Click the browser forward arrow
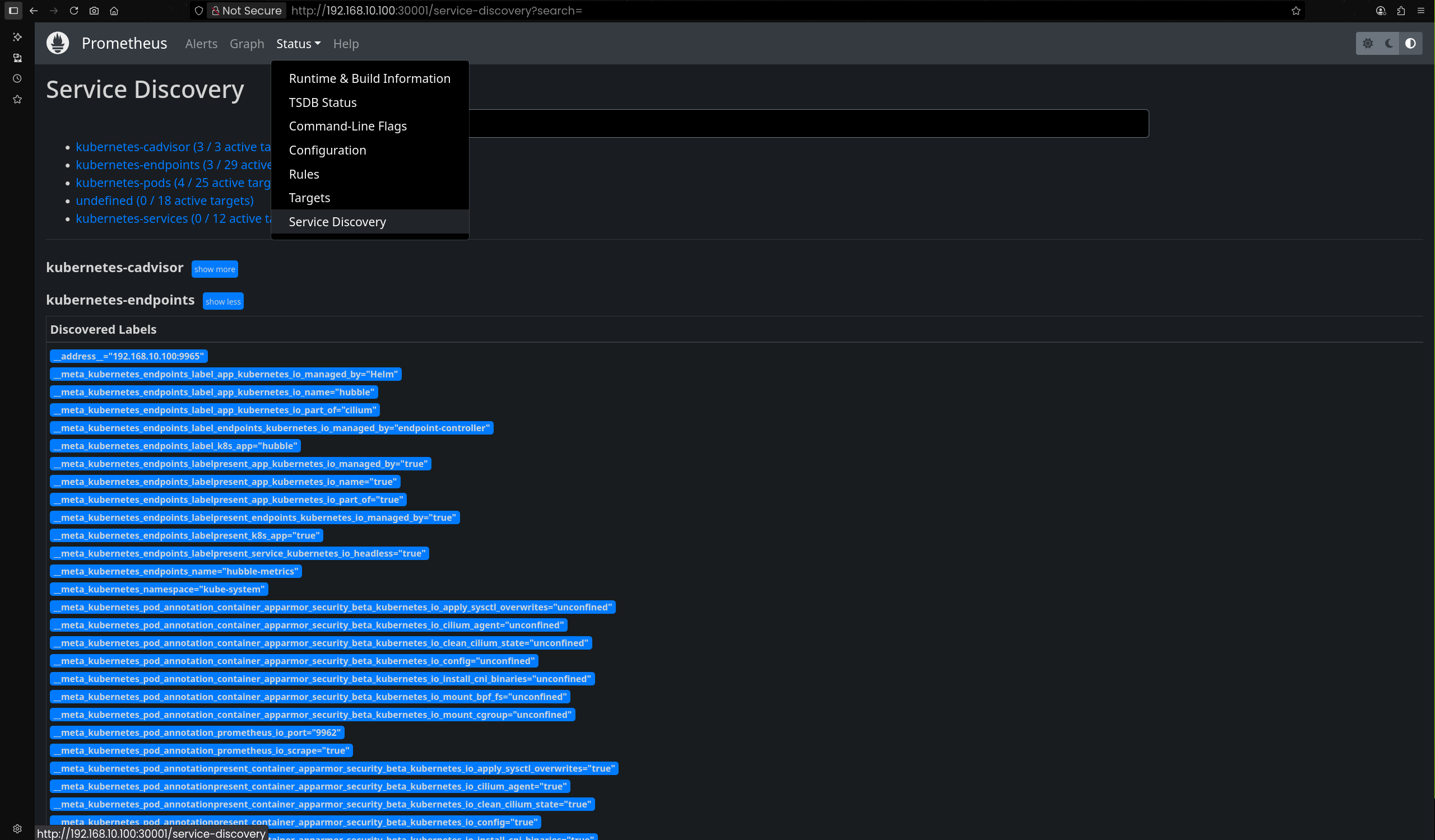The width and height of the screenshot is (1435, 840). pos(54,10)
